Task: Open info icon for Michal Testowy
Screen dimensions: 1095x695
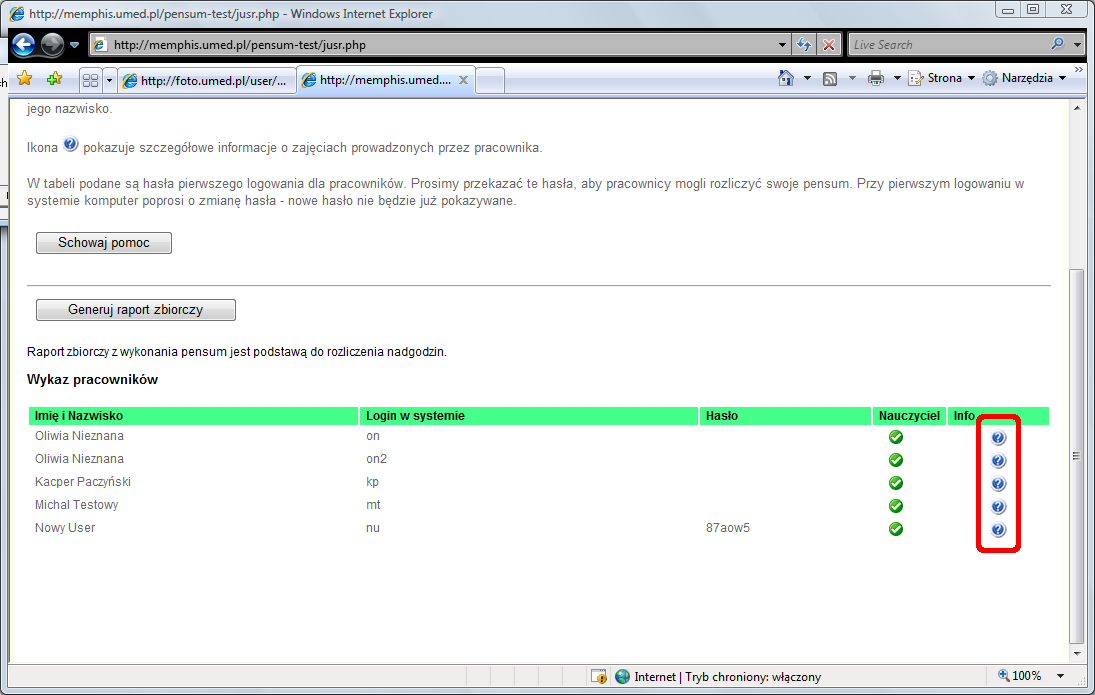Action: pyautogui.click(x=999, y=507)
